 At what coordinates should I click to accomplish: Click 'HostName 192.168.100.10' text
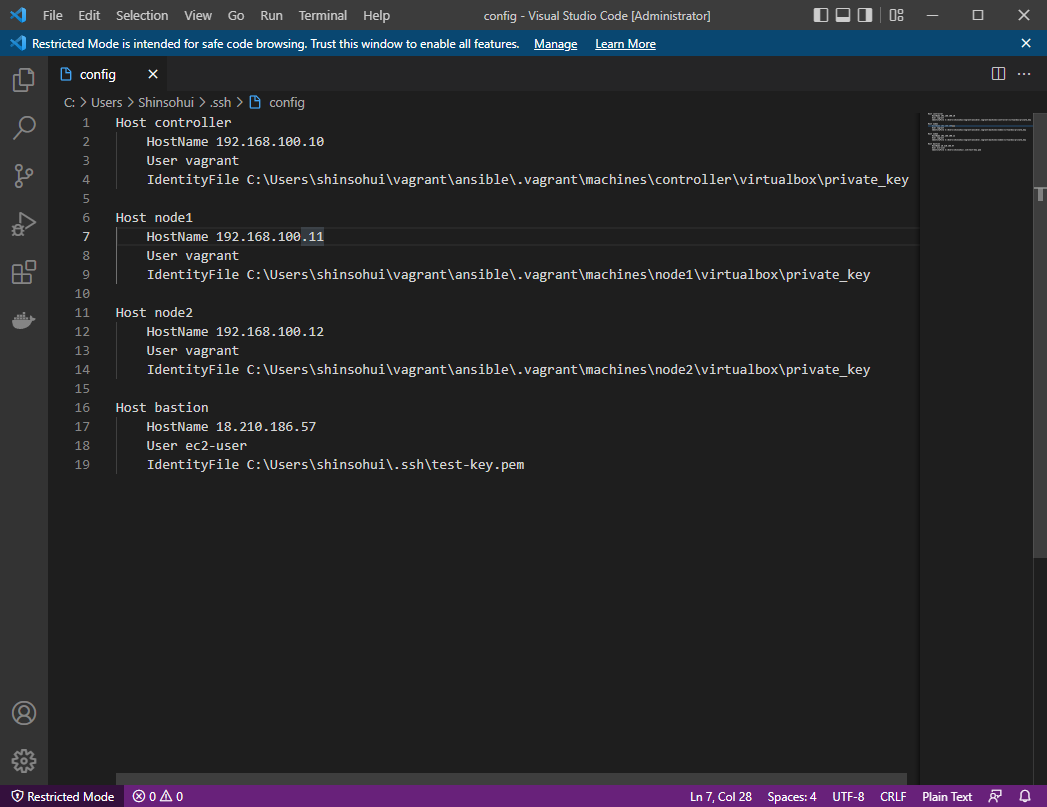point(235,142)
